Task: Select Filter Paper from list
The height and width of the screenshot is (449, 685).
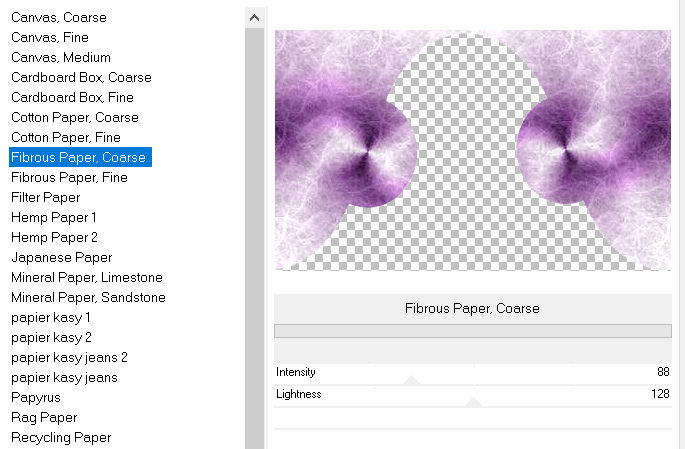Action: click(45, 197)
